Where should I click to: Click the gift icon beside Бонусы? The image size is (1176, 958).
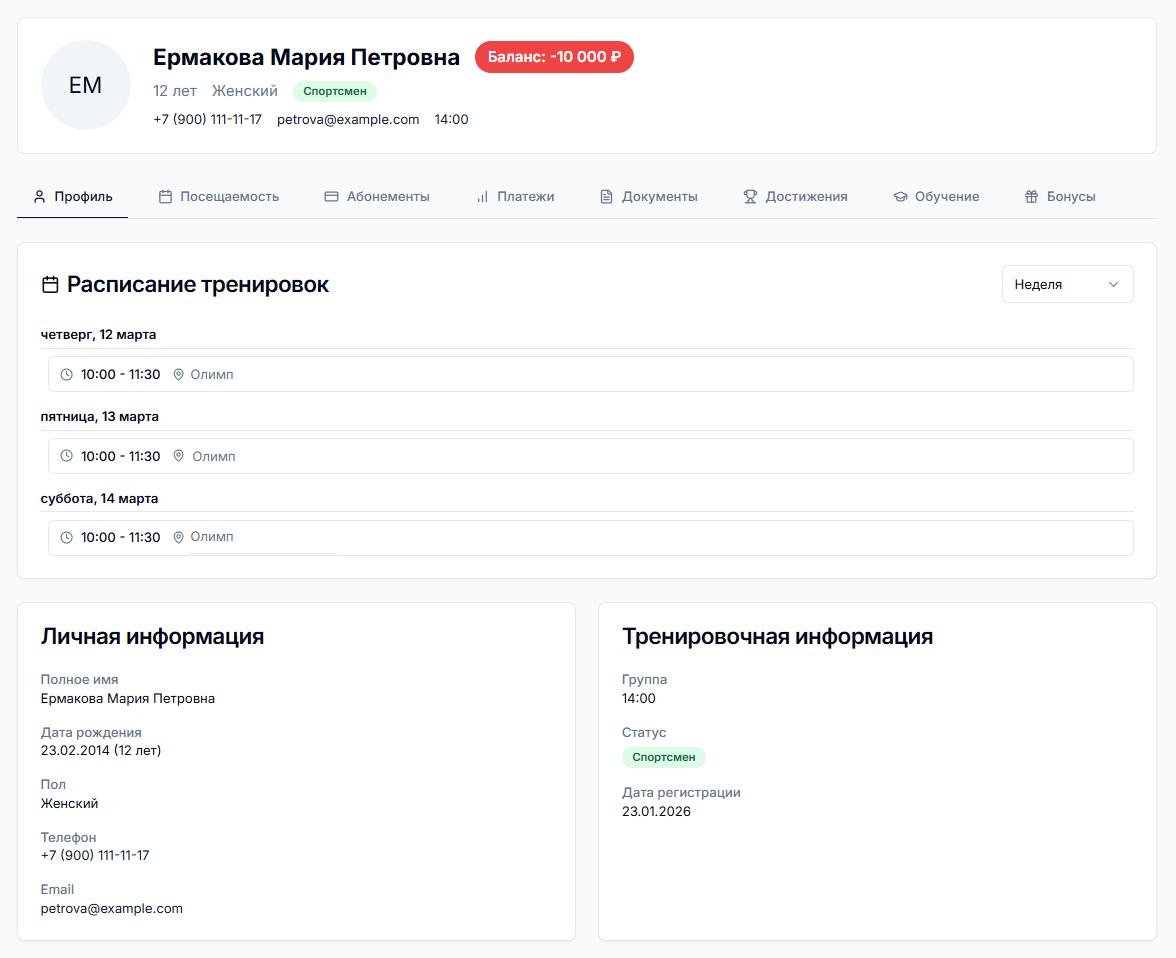pyautogui.click(x=1032, y=197)
